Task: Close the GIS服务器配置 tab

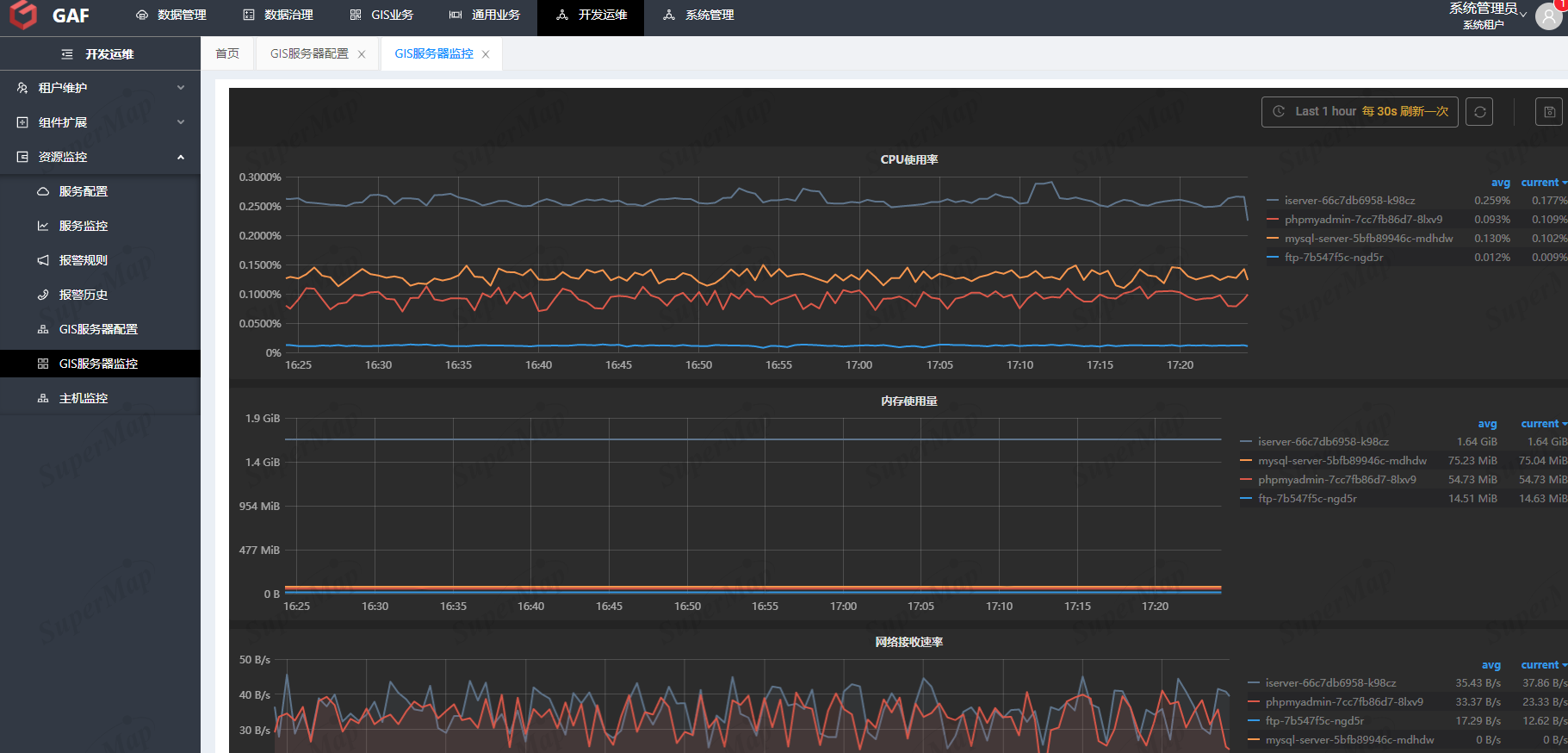Action: pyautogui.click(x=362, y=54)
